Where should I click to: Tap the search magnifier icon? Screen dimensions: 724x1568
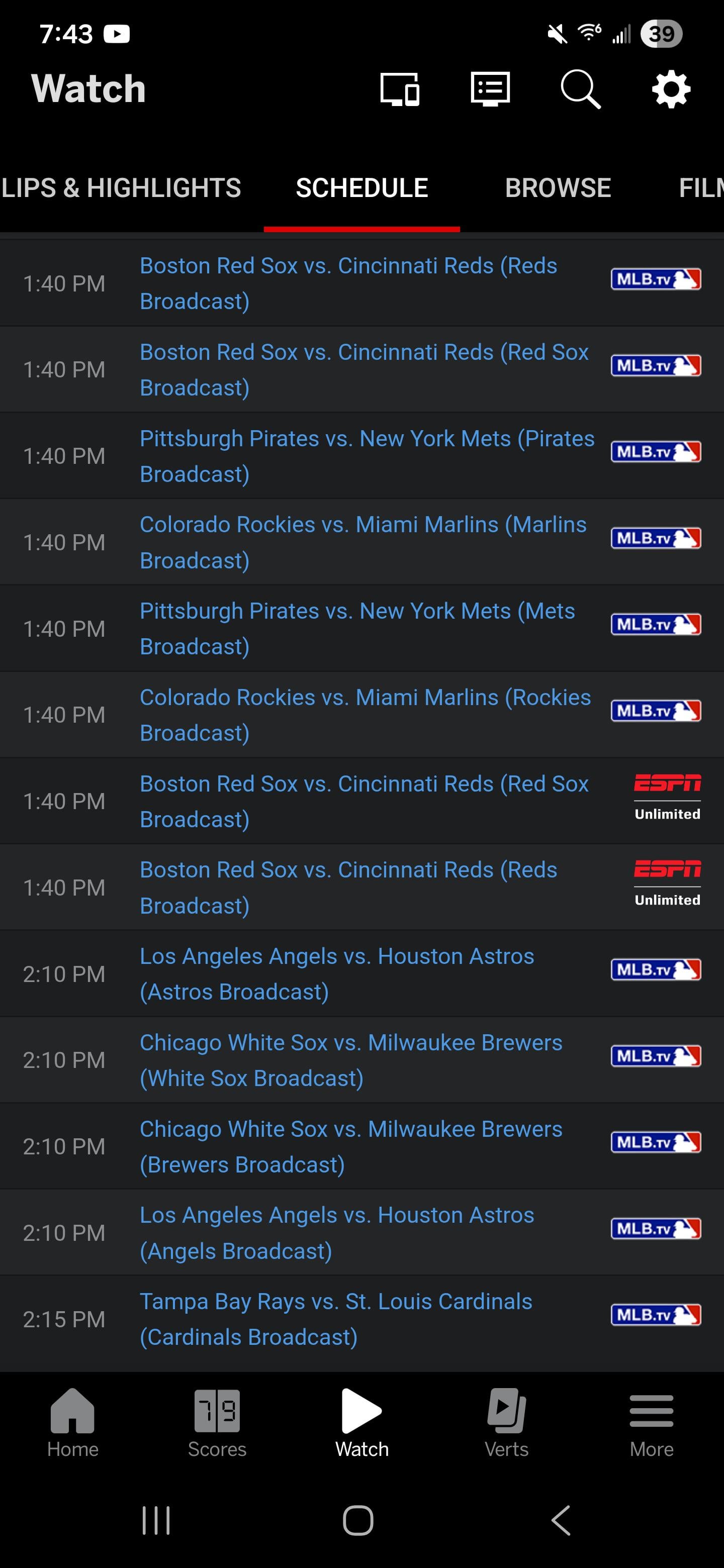point(580,89)
